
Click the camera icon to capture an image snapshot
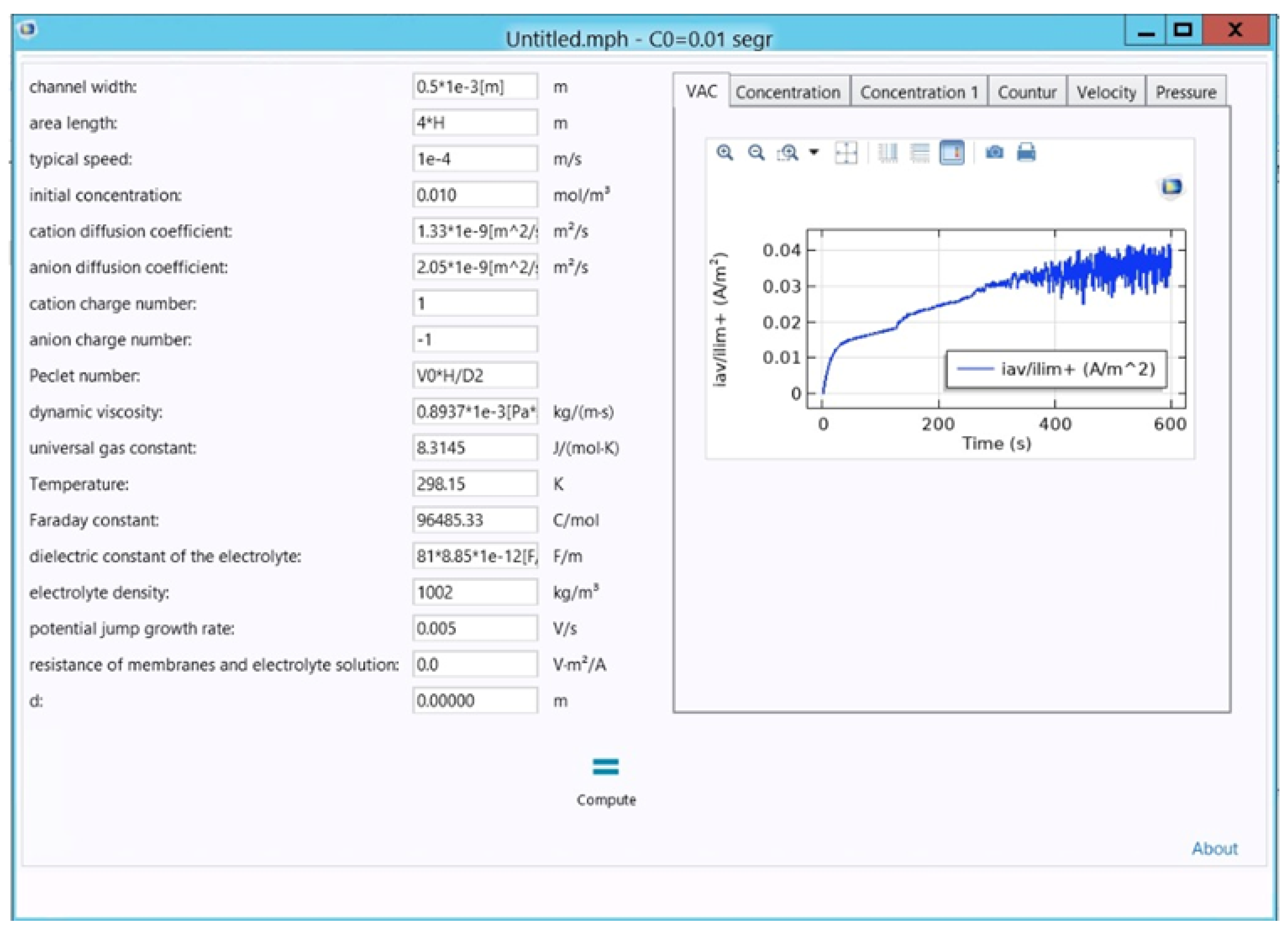(996, 153)
